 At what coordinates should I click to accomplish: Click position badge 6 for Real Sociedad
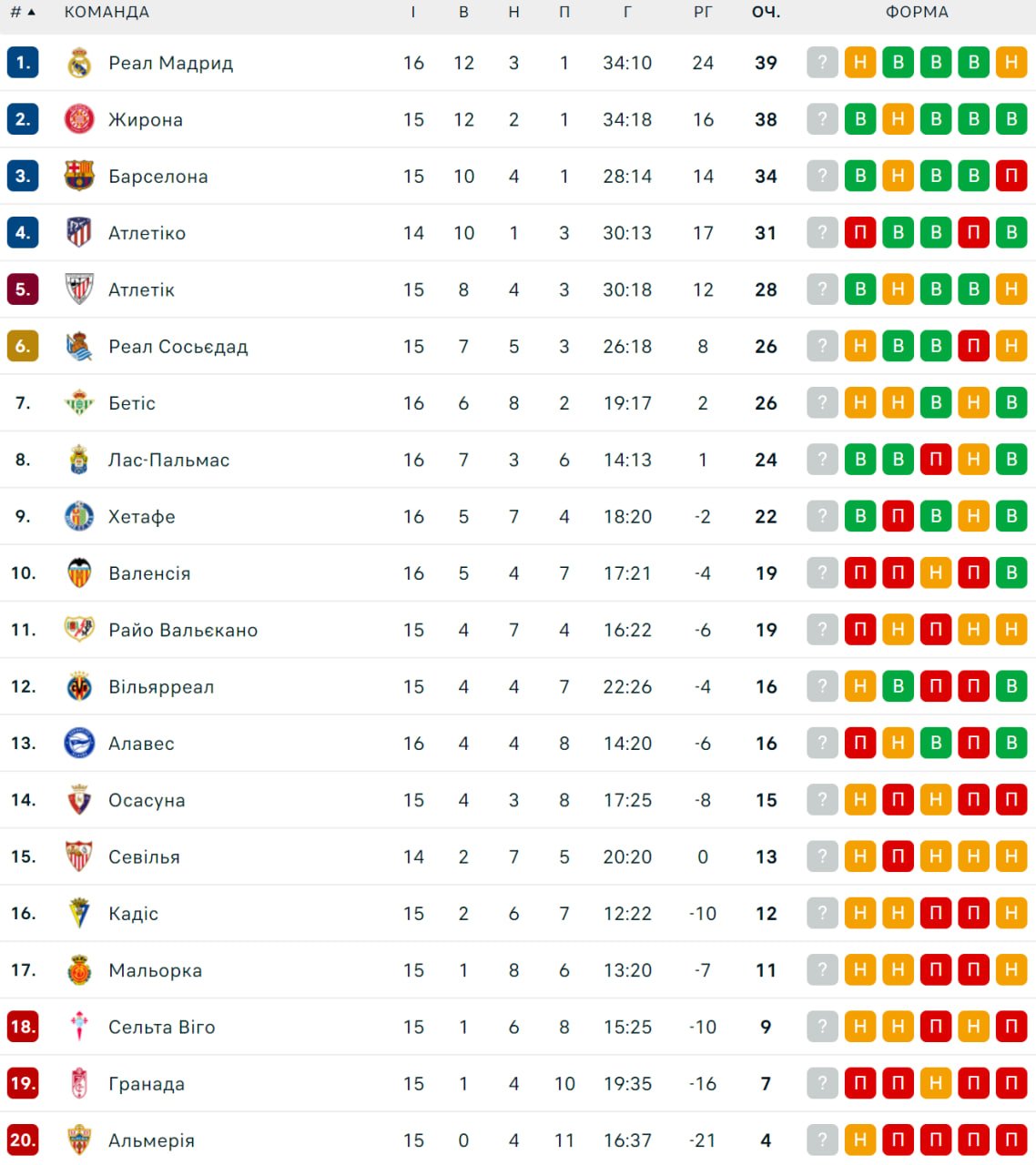click(x=23, y=346)
